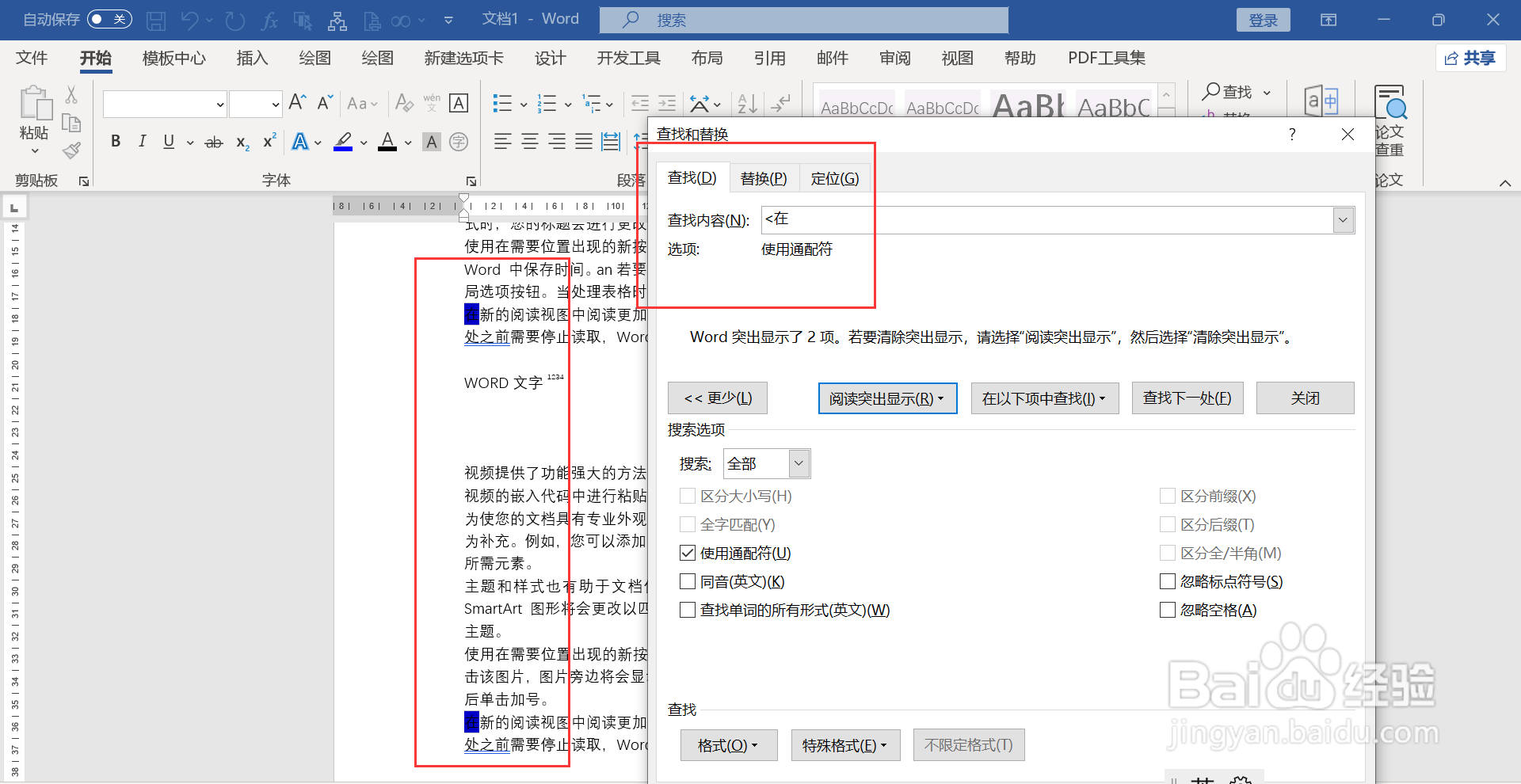Click the 共享 share button
Screen dimensions: 1521x784
[x=1470, y=58]
